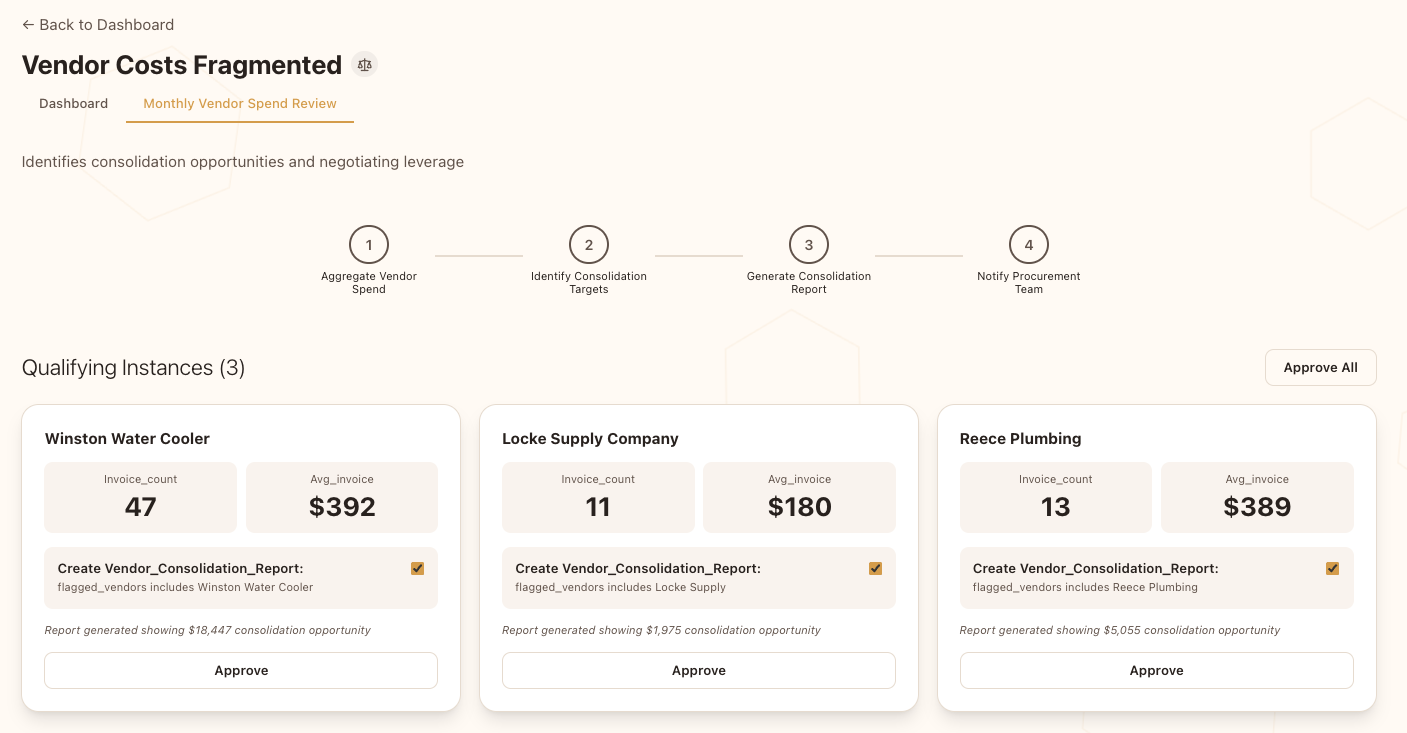Click Locke Supply average invoice $180 tile
Screen dimensions: 1407x733
[799, 498]
